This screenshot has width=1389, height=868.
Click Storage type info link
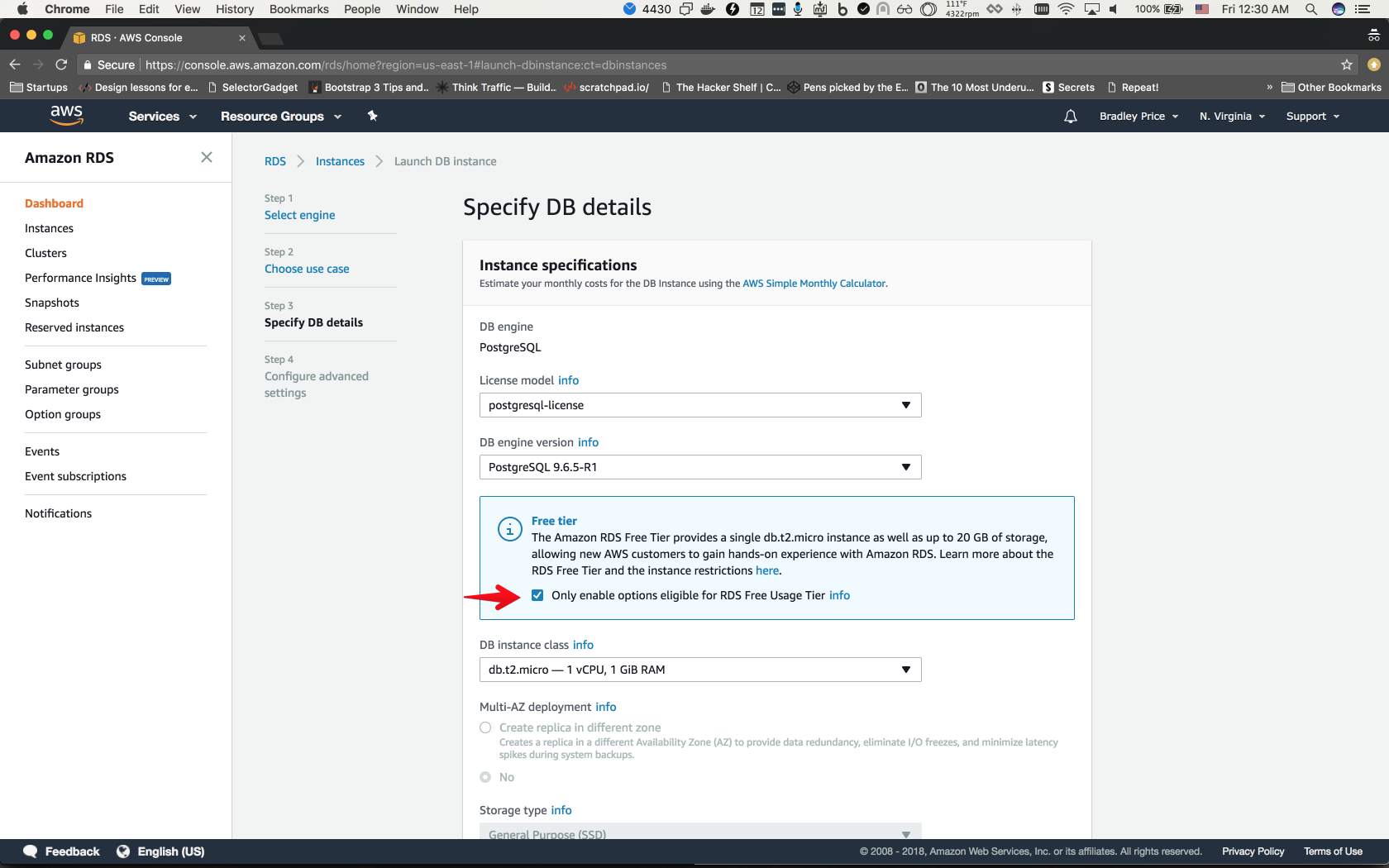[561, 810]
